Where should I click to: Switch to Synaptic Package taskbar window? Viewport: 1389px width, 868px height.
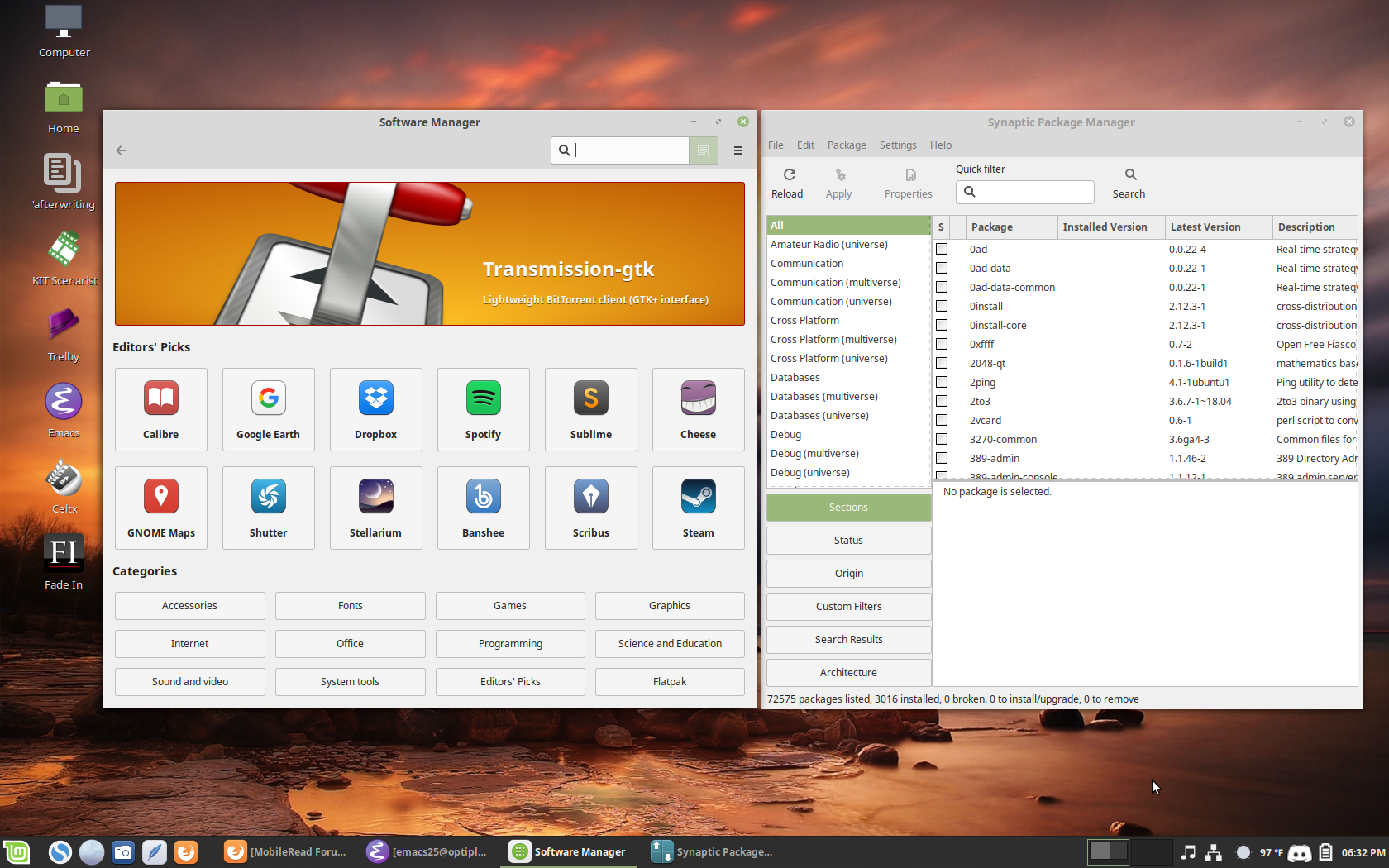click(713, 851)
